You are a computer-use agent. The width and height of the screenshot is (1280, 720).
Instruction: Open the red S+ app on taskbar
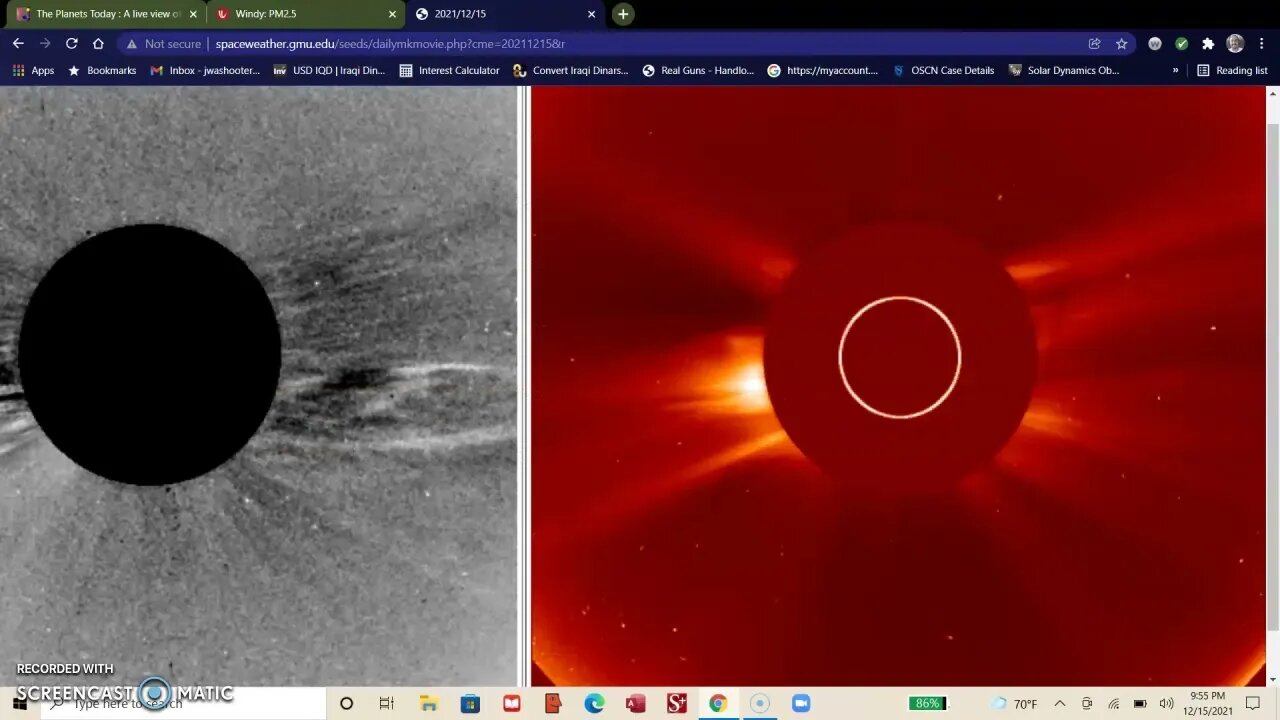[x=677, y=703]
